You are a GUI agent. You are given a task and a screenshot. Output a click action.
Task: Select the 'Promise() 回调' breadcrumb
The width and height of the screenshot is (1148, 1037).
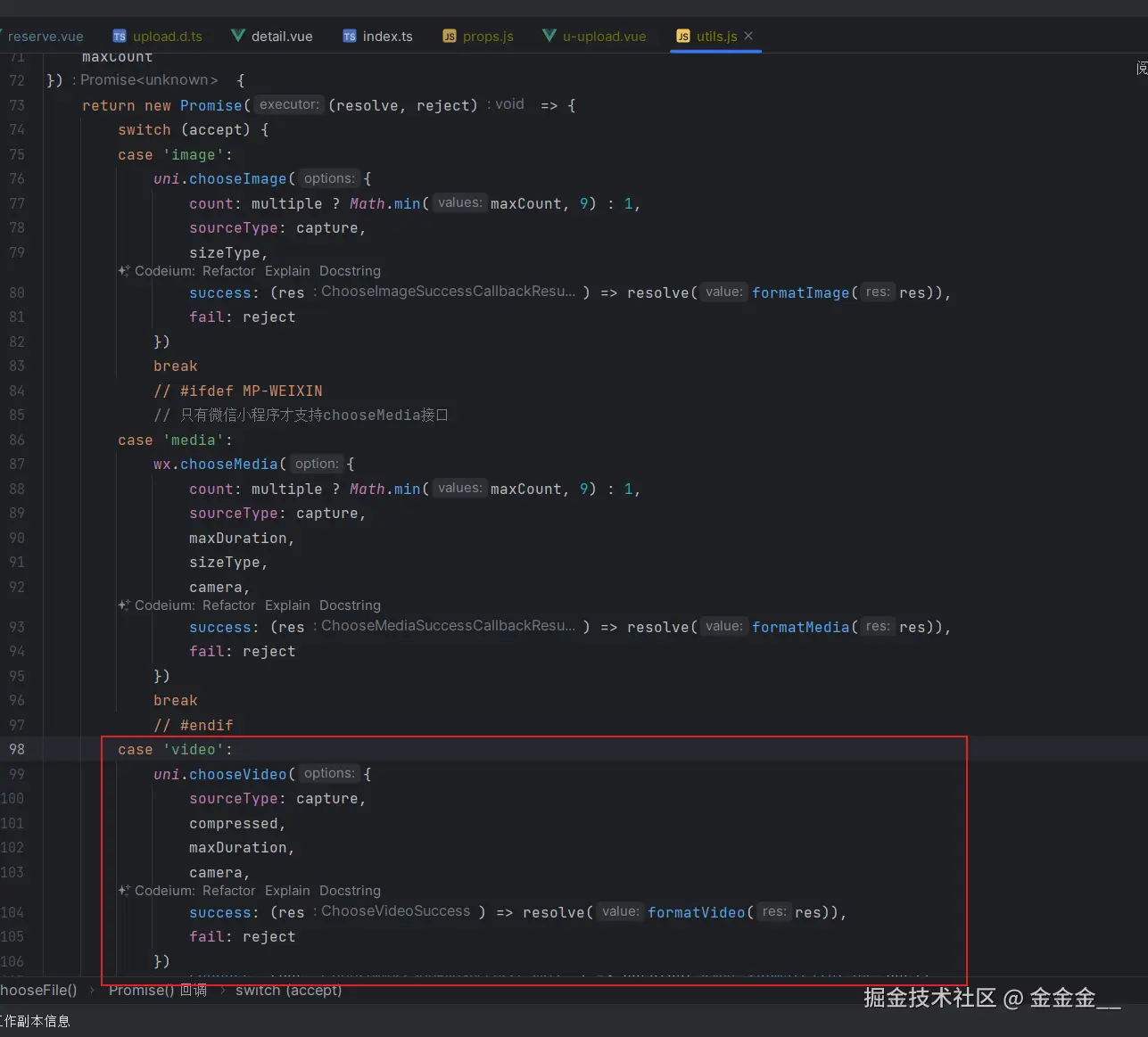[x=158, y=990]
